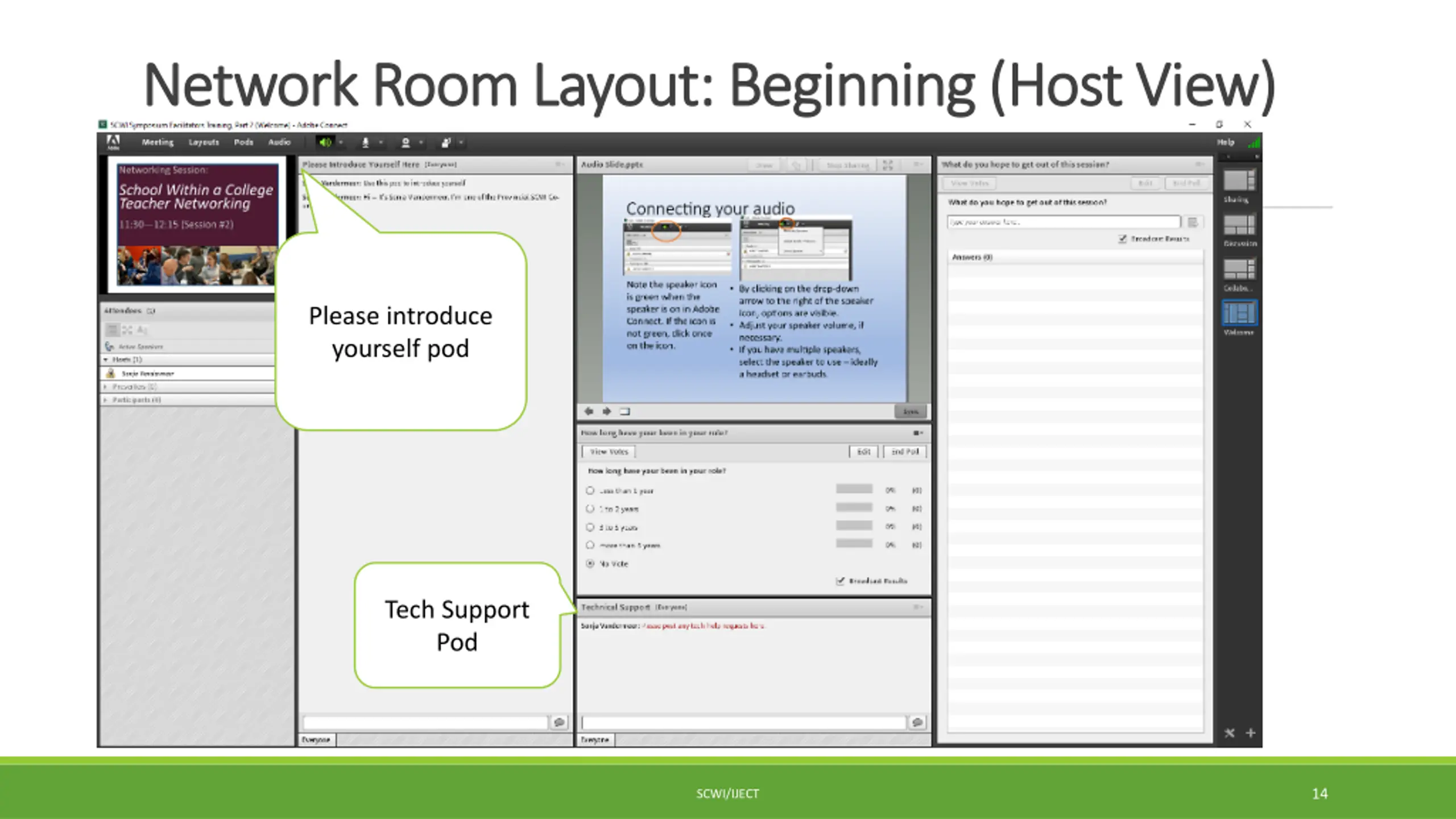Open the speaker options dropdown arrow
The image size is (1456, 819).
[341, 142]
